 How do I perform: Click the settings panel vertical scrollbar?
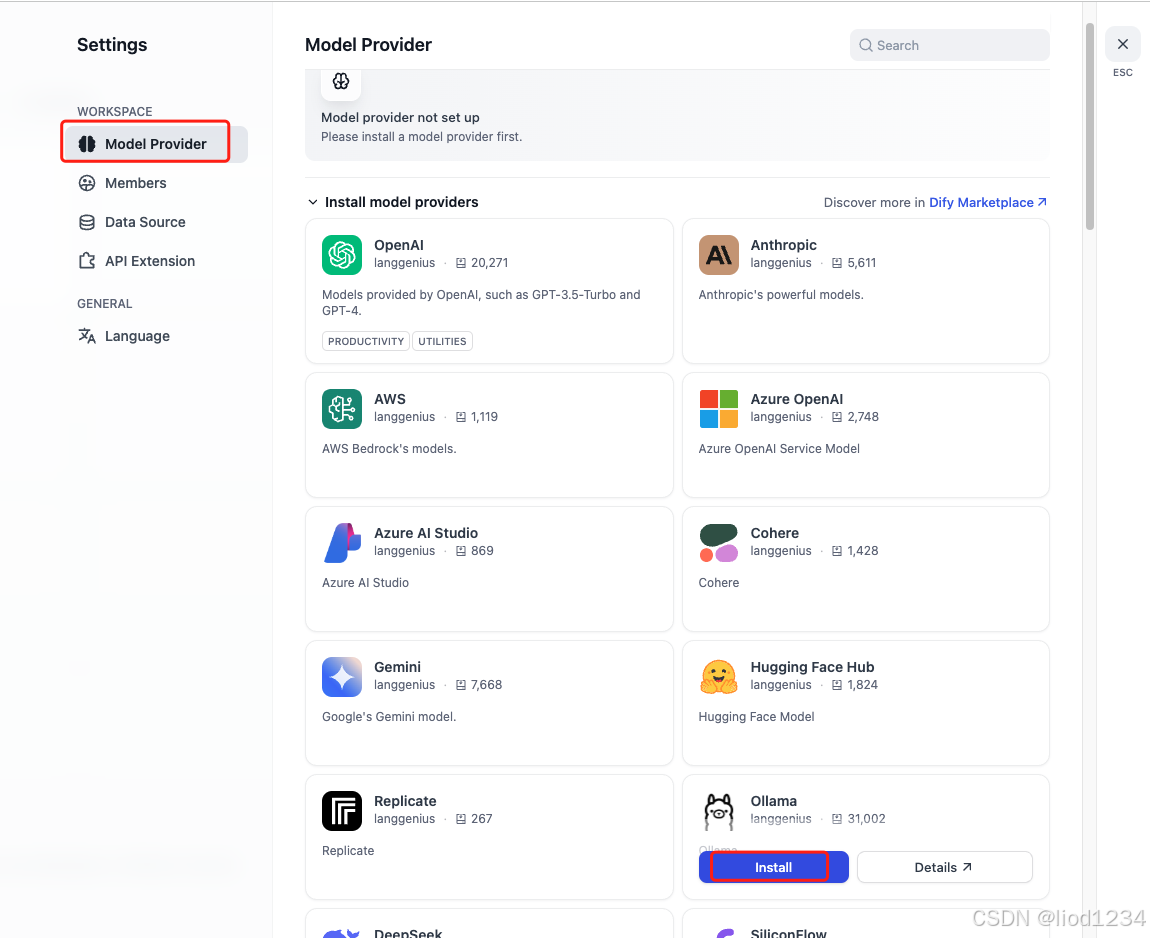(1090, 126)
